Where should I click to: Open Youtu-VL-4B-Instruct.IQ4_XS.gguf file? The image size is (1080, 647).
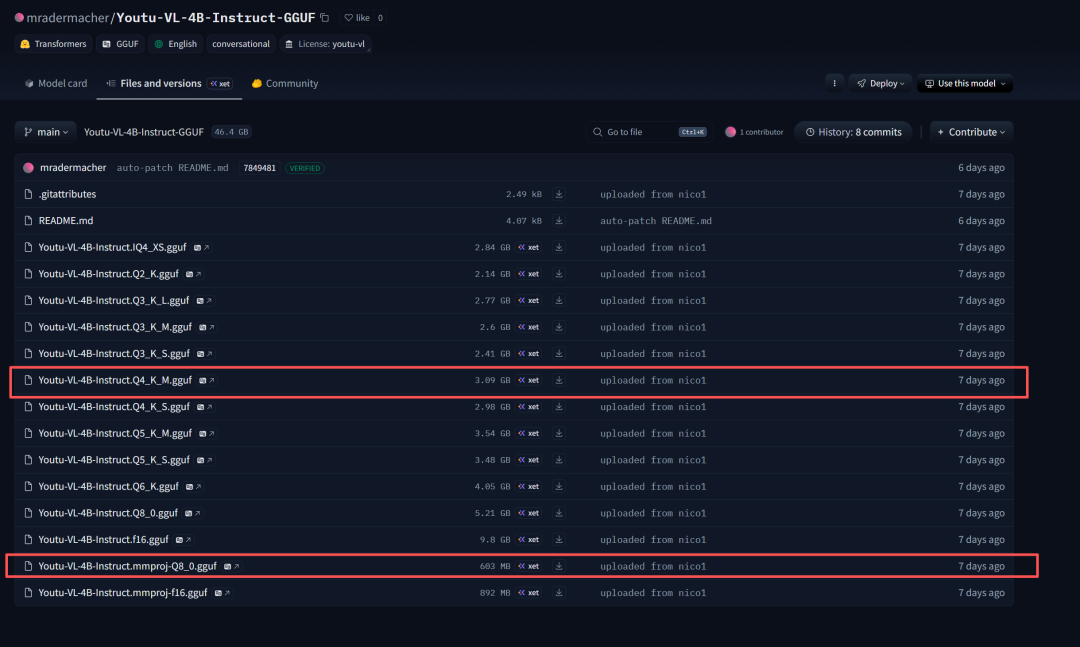(x=112, y=247)
